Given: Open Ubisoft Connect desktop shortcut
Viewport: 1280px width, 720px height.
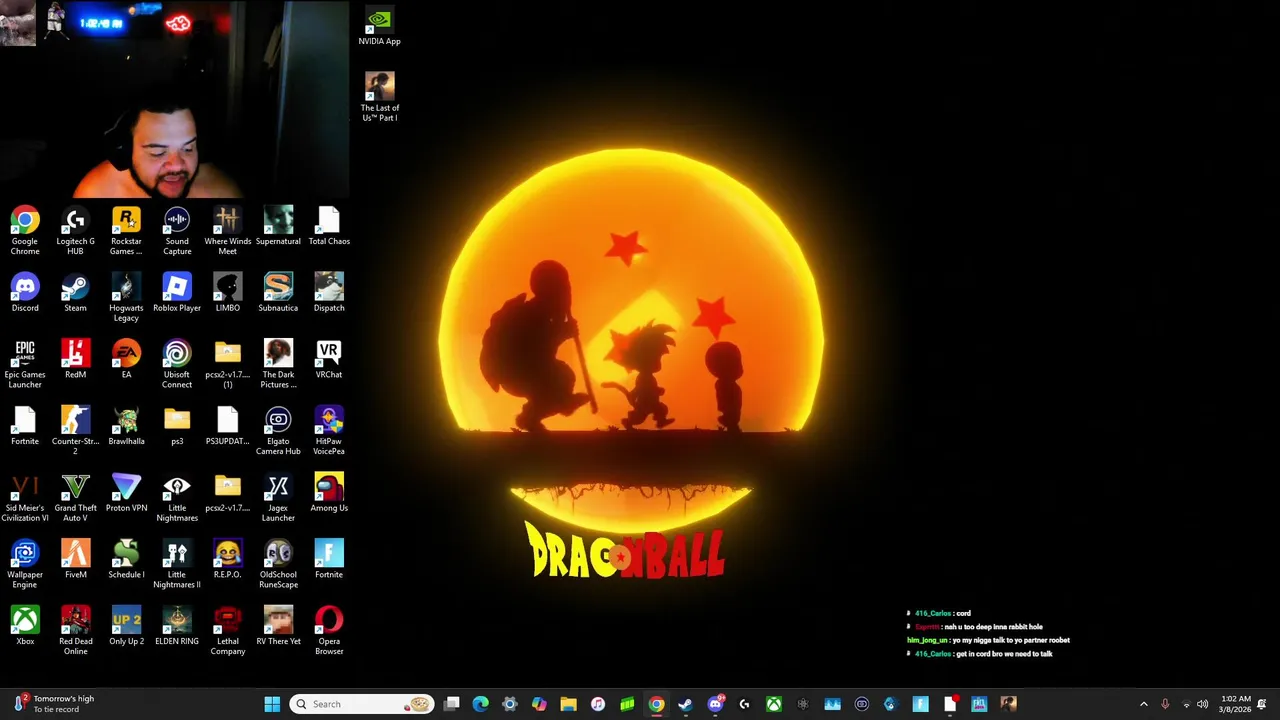Looking at the screenshot, I should (177, 365).
